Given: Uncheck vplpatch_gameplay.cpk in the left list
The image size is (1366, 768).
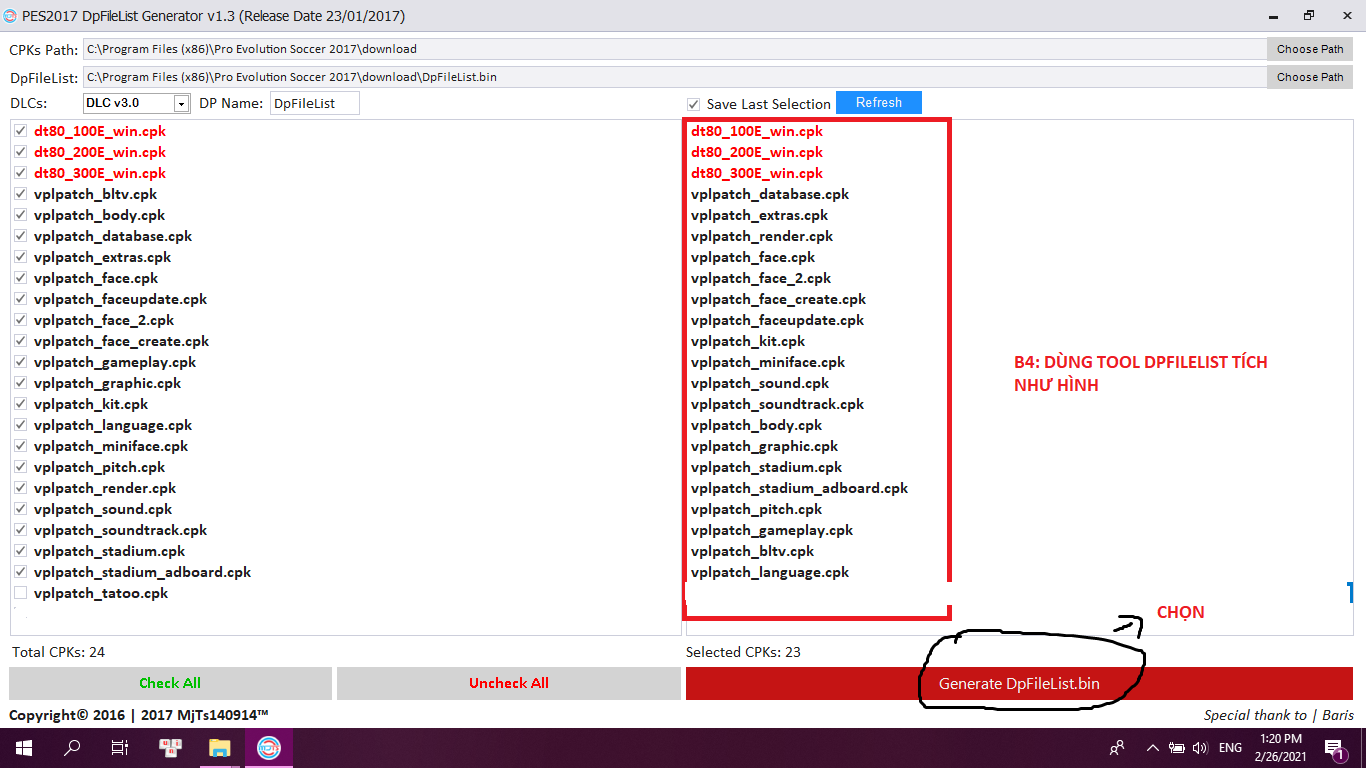Looking at the screenshot, I should pyautogui.click(x=20, y=362).
